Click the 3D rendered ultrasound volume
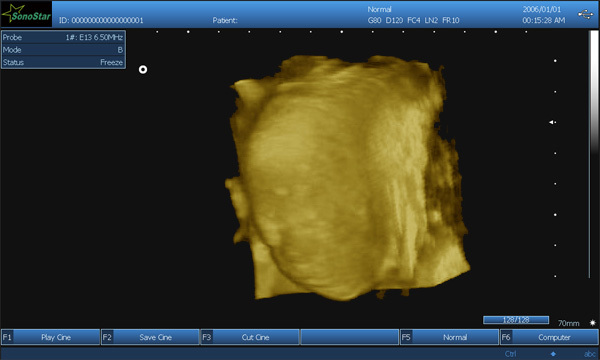 click(346, 178)
